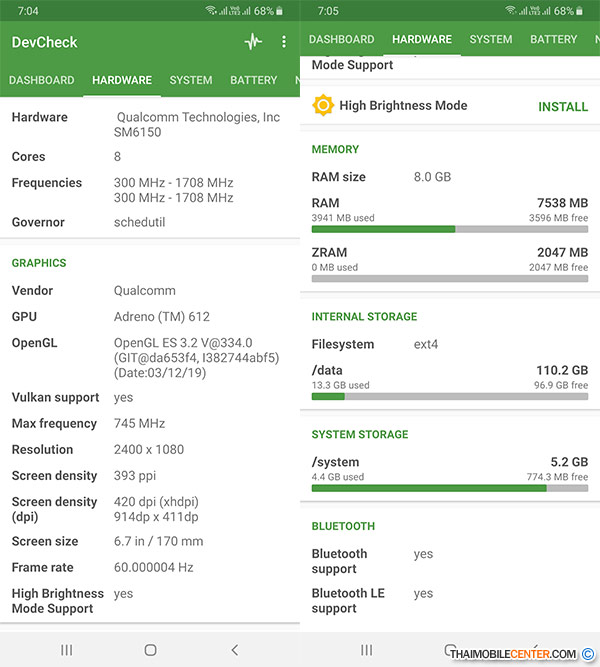This screenshot has width=600, height=667.
Task: Tap the 745 MHz max frequency value
Action: point(140,423)
